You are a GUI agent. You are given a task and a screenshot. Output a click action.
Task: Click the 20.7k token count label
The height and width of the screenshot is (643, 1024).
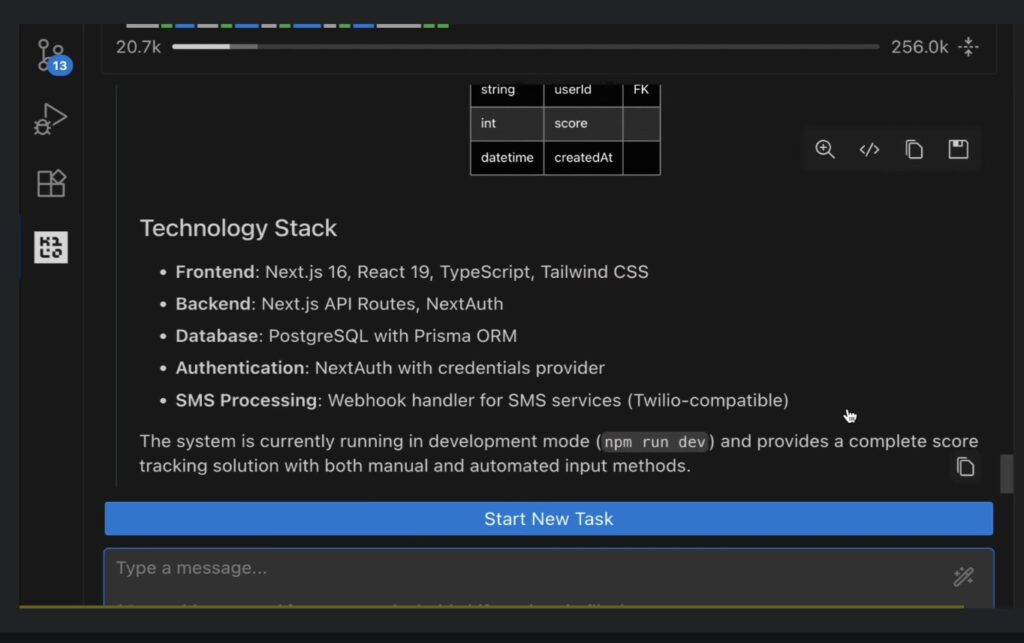click(138, 47)
